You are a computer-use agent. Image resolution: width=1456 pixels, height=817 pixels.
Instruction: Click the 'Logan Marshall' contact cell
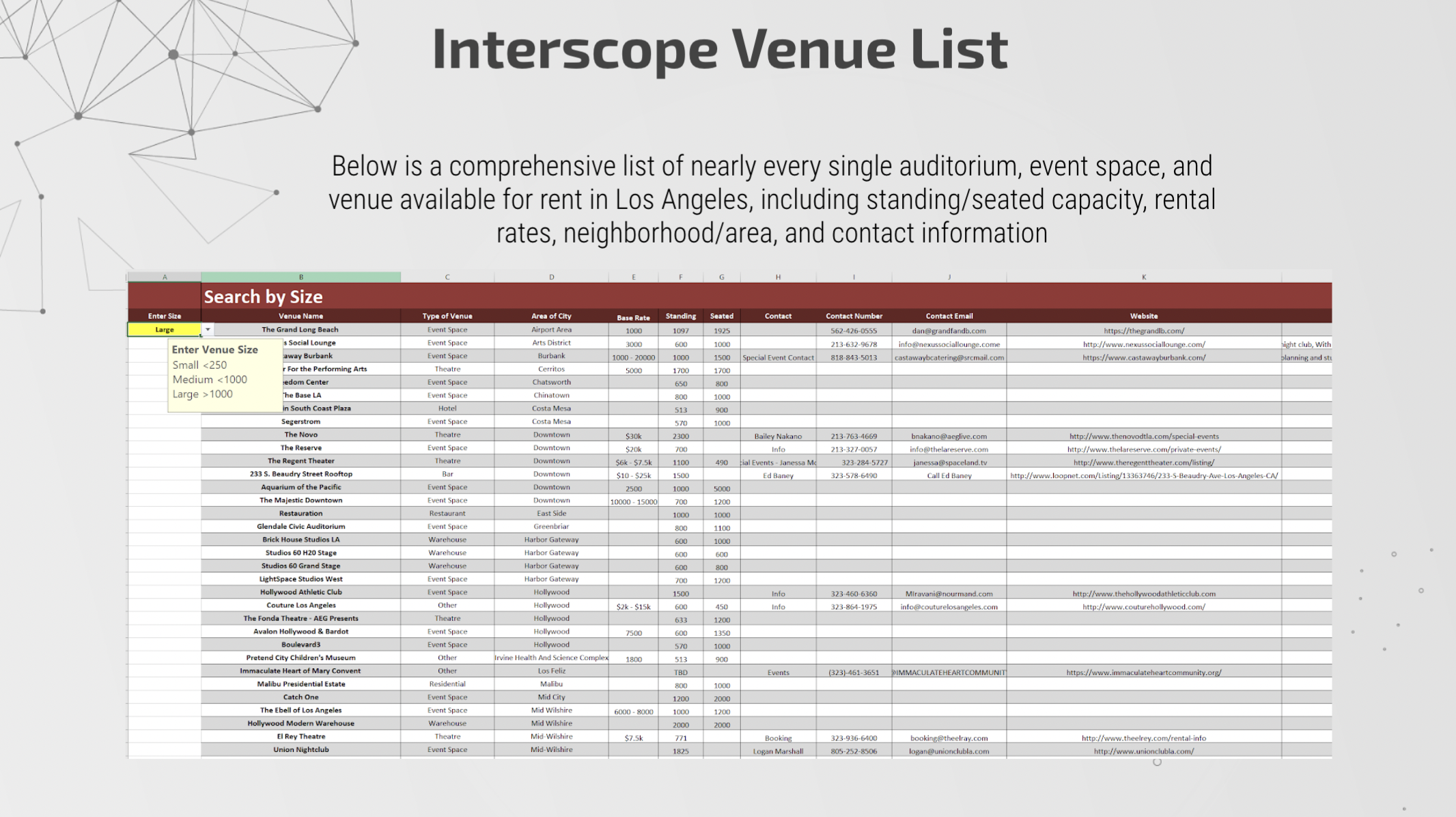click(779, 751)
